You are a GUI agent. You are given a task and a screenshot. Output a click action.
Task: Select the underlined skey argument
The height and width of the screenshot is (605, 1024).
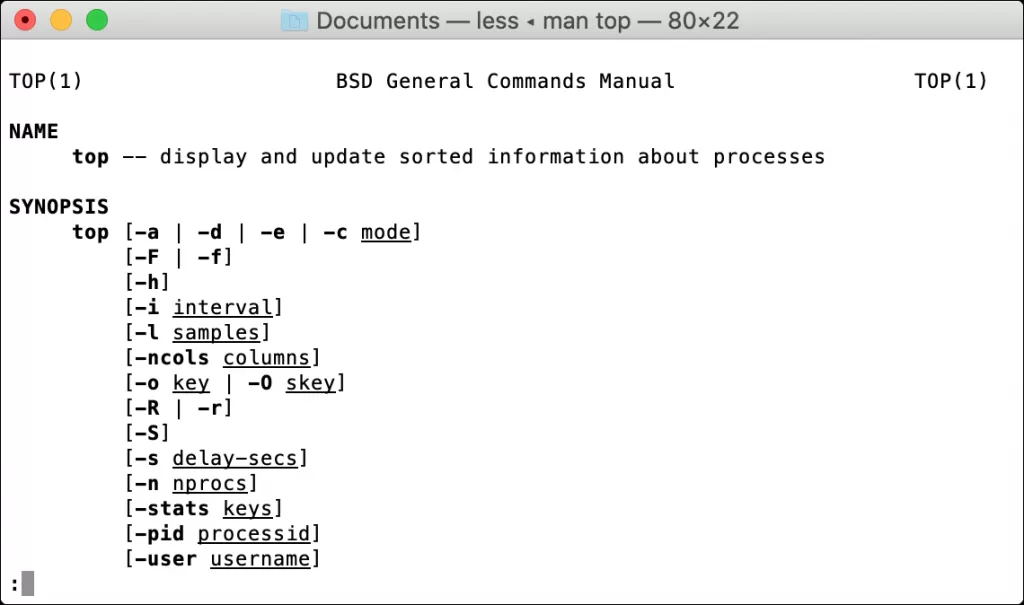click(311, 382)
